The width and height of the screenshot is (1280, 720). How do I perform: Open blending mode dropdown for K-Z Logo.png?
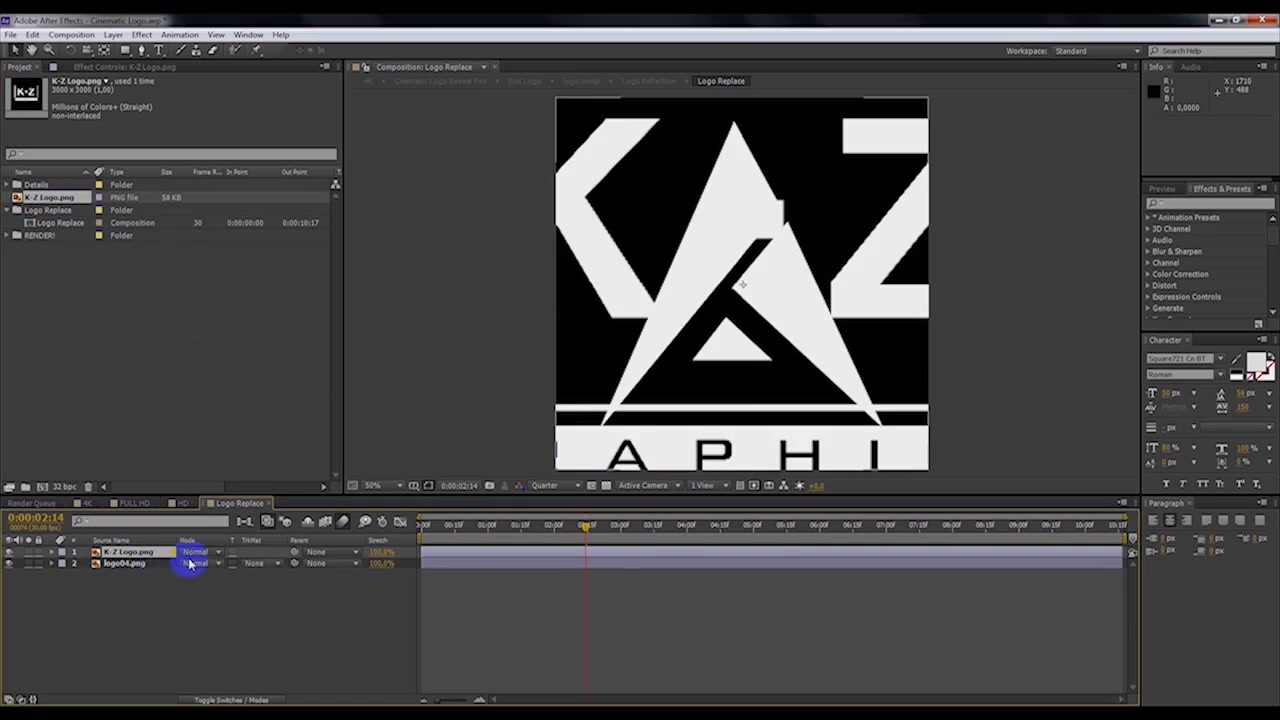[202, 552]
